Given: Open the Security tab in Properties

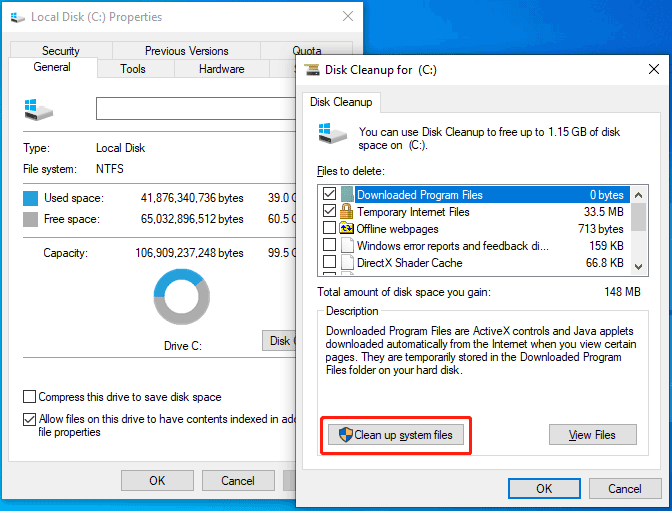Looking at the screenshot, I should tap(61, 51).
